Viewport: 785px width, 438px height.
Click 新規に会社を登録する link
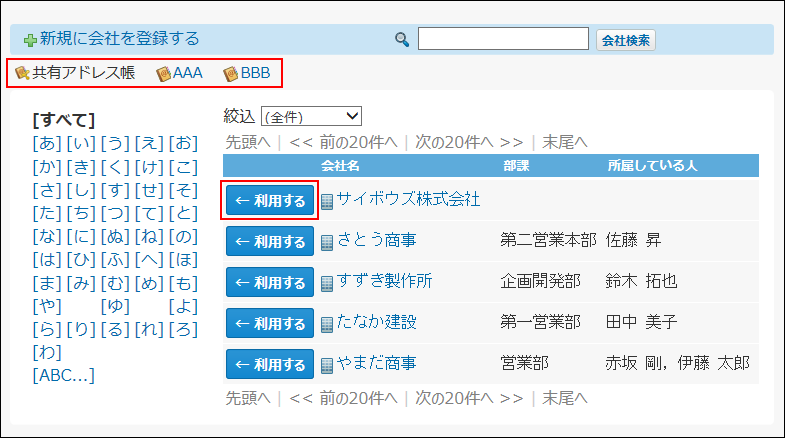tap(120, 39)
